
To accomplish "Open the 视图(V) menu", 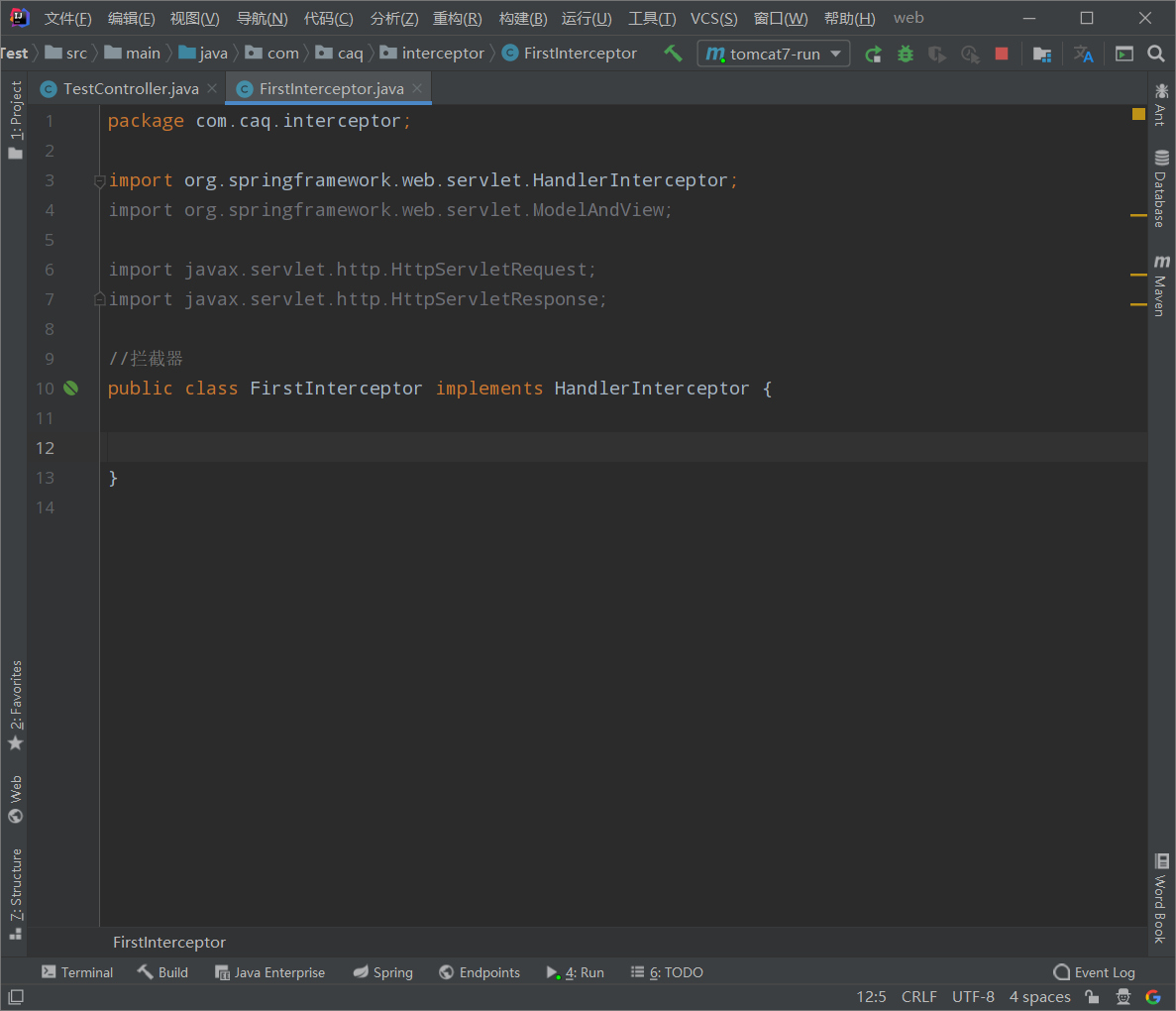I will (x=195, y=18).
